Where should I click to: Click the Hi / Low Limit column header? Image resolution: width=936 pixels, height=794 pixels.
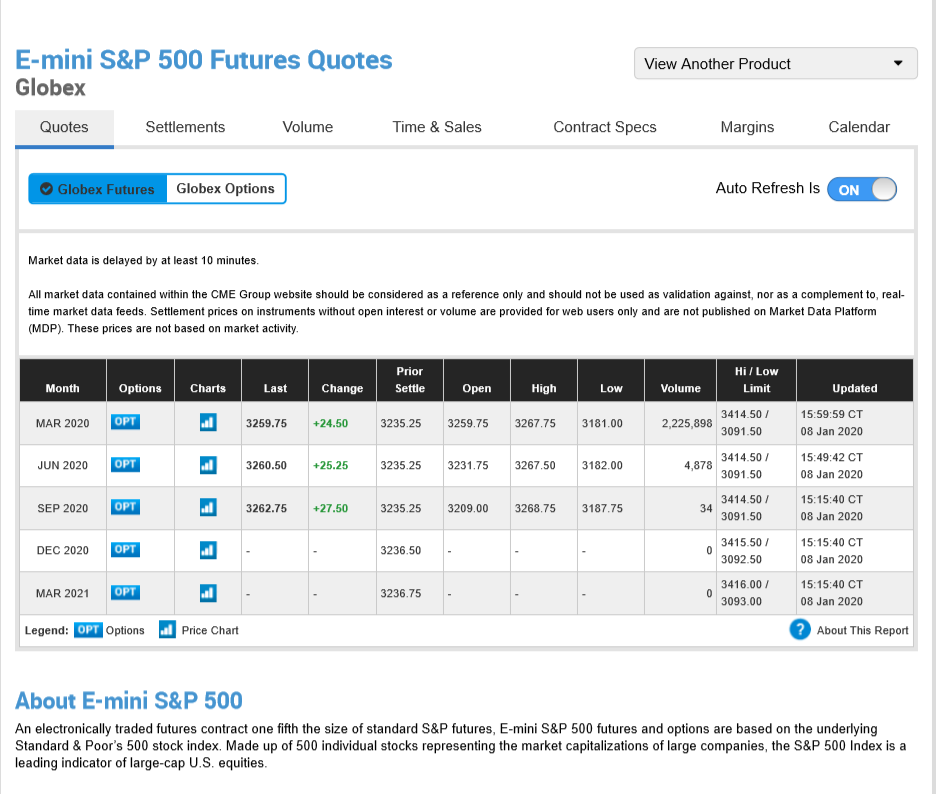point(756,380)
